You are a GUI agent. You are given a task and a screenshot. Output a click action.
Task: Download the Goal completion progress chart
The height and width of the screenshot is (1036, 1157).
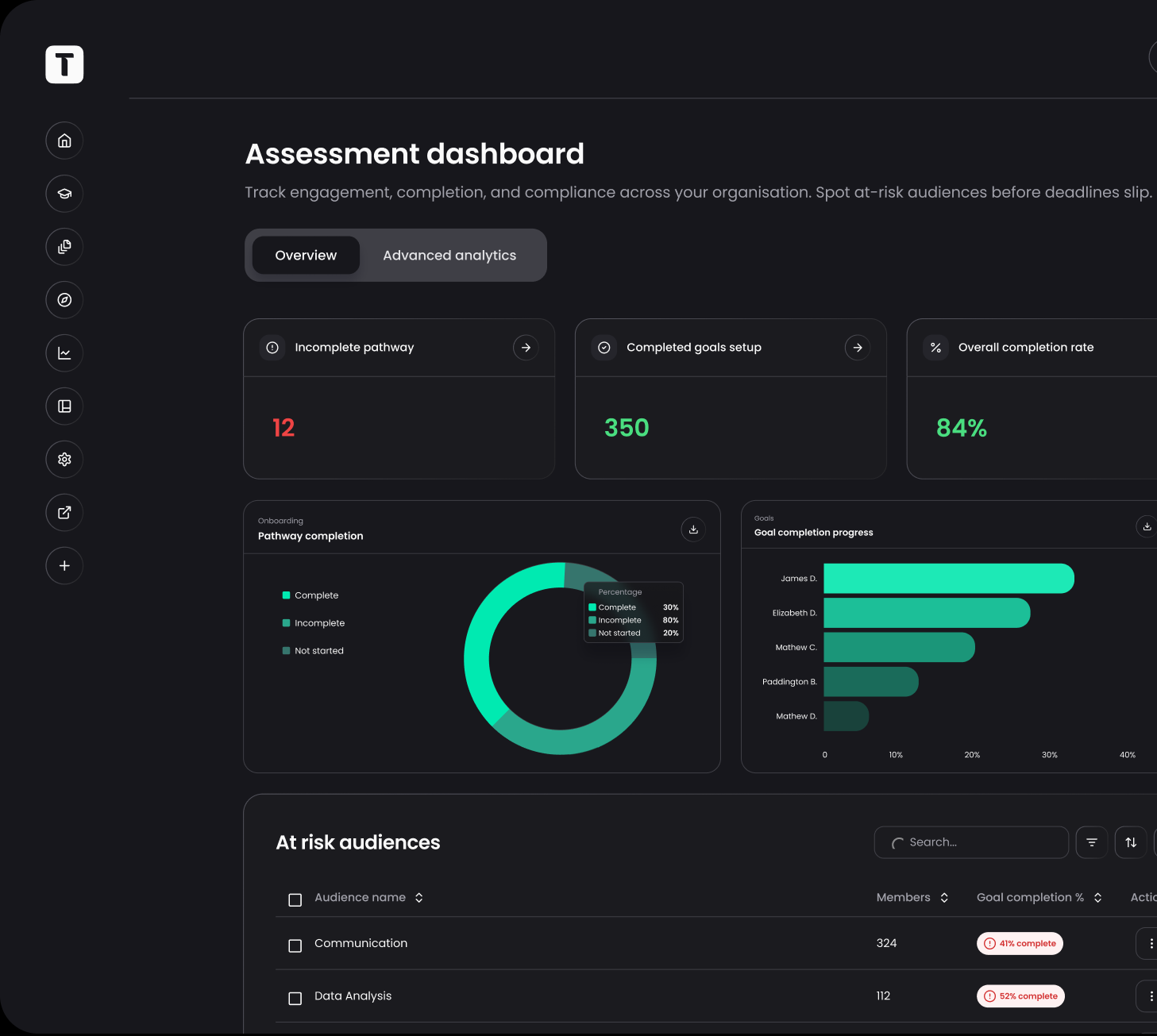1147,526
